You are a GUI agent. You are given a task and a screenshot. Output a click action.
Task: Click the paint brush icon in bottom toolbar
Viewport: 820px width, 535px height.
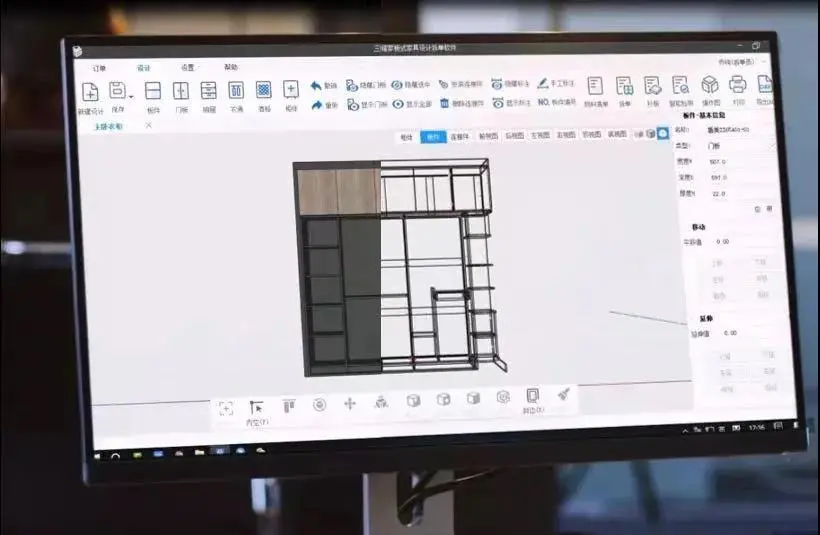[563, 394]
